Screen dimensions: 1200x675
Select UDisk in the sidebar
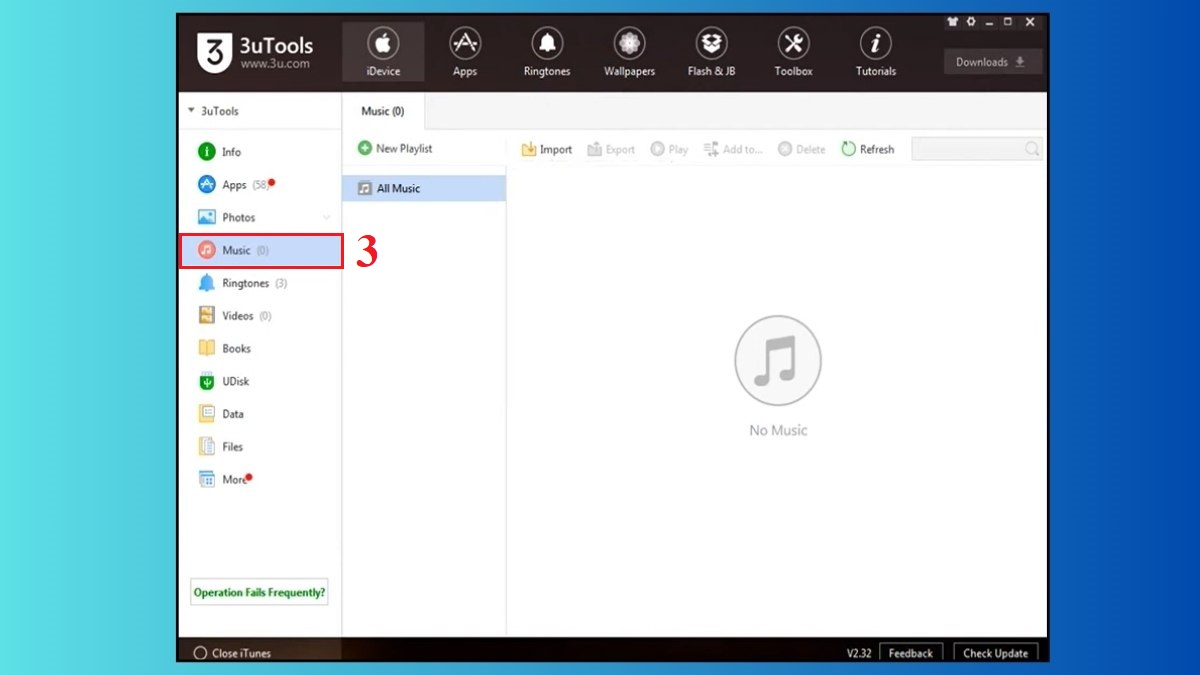(x=236, y=381)
